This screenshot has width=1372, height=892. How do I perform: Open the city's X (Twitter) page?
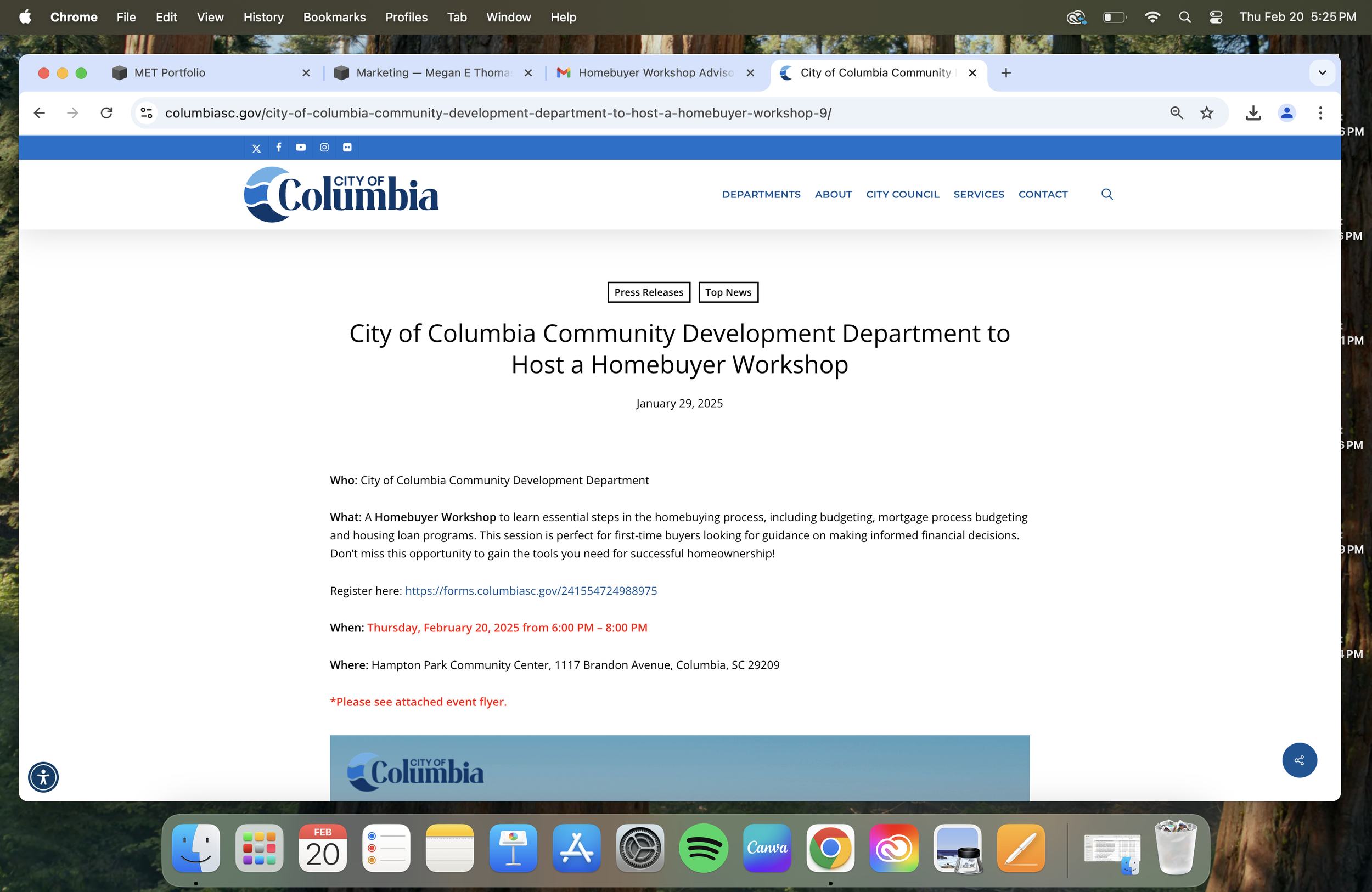256,148
